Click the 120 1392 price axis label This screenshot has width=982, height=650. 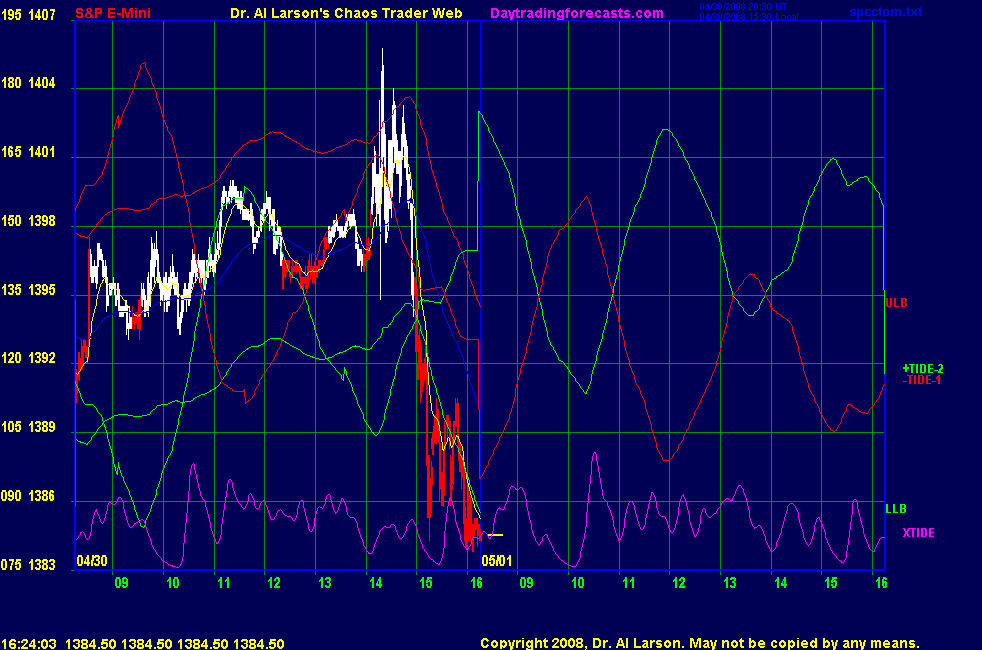(x=28, y=358)
